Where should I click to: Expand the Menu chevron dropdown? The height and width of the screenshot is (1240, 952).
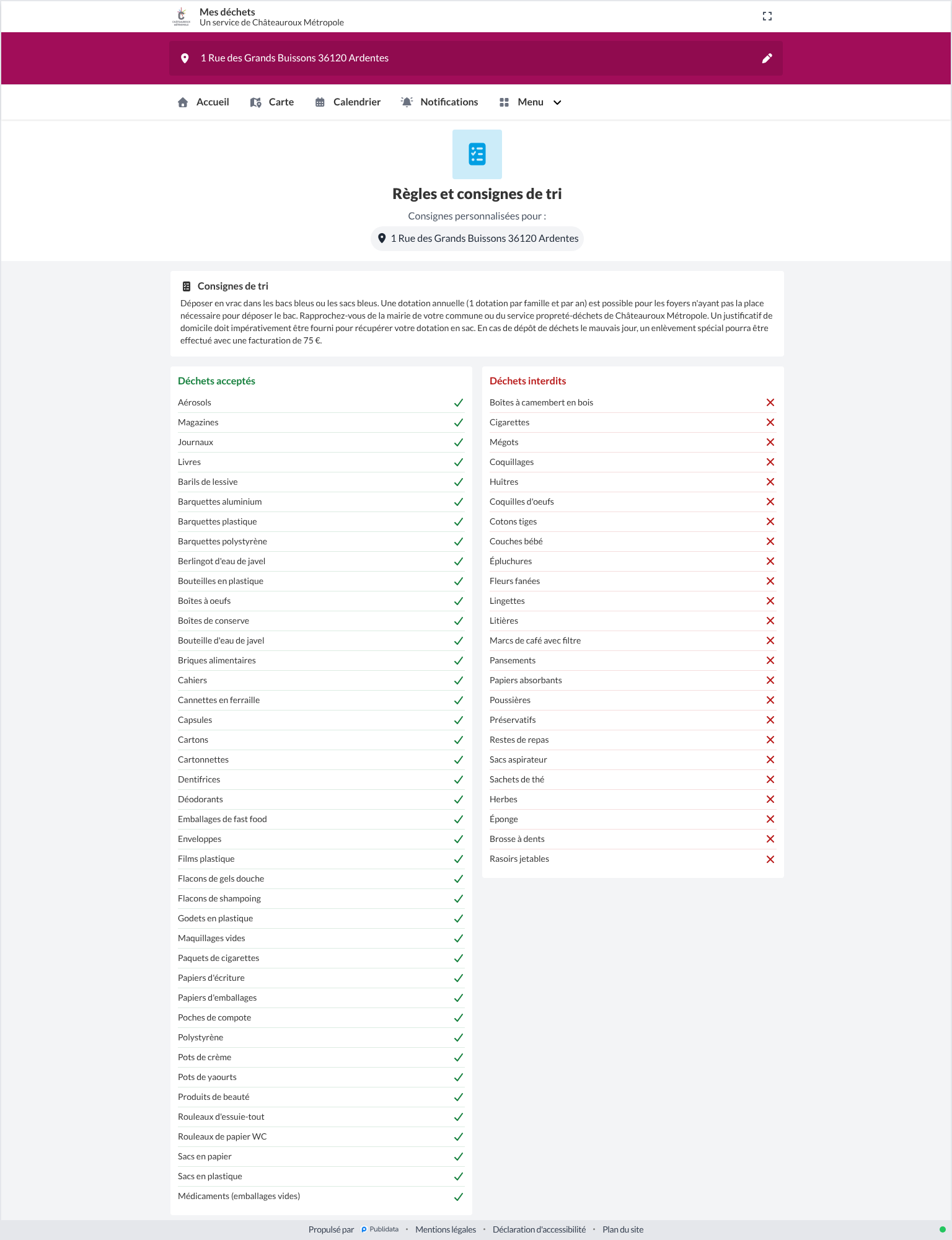pyautogui.click(x=557, y=102)
